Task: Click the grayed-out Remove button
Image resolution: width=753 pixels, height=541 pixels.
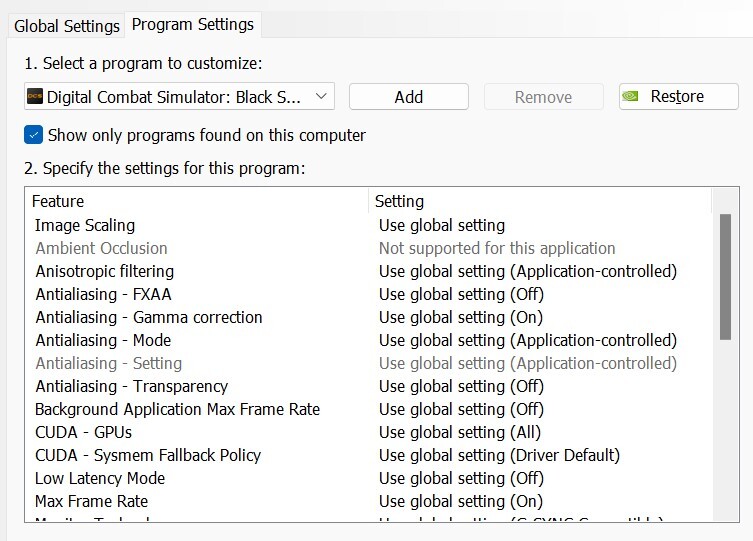Action: (544, 96)
